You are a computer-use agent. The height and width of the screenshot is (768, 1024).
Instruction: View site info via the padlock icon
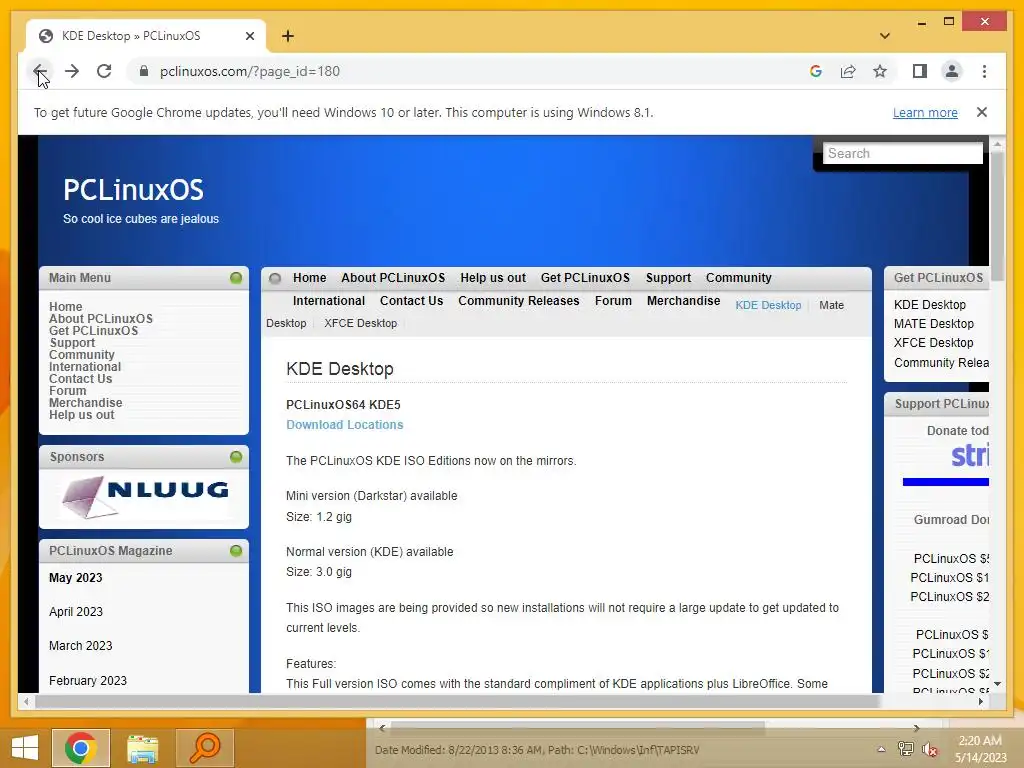pyautogui.click(x=144, y=71)
